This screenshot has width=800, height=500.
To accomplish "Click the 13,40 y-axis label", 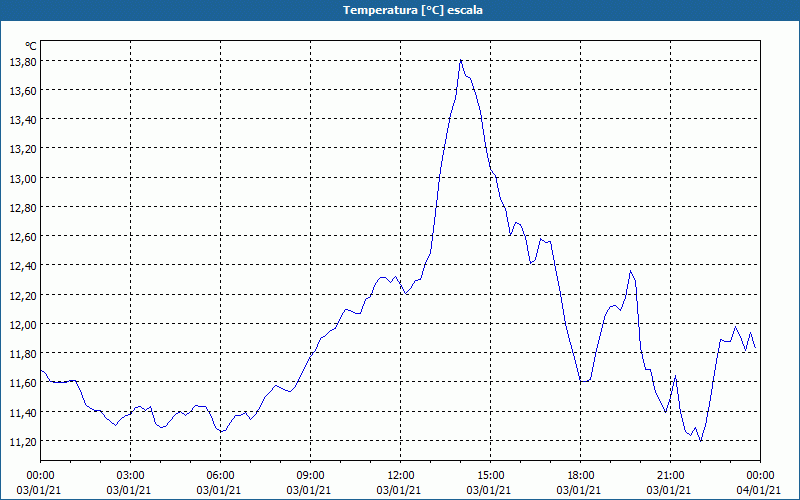I will (22, 119).
